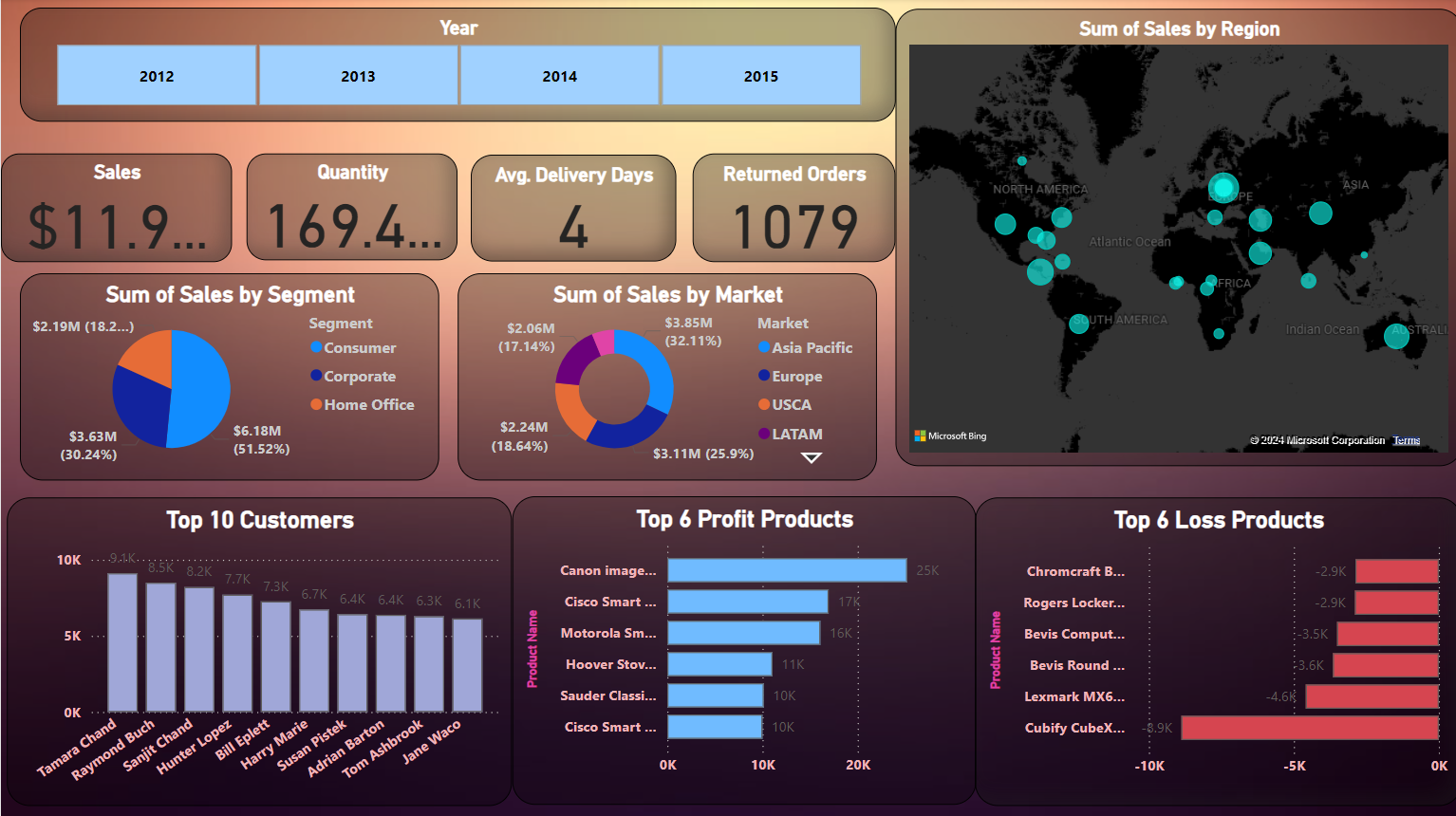Click the Canon image profit bar
The image size is (1456, 816).
pos(786,570)
